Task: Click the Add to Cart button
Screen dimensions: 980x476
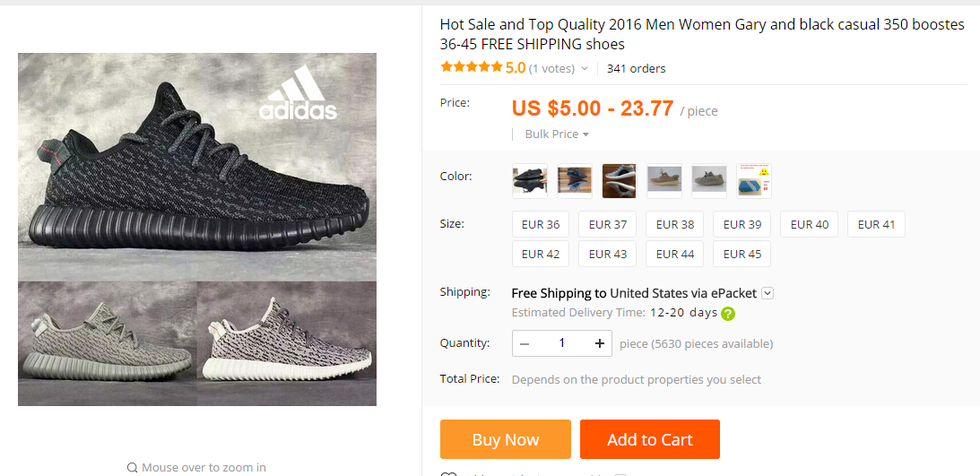Action: pos(650,439)
